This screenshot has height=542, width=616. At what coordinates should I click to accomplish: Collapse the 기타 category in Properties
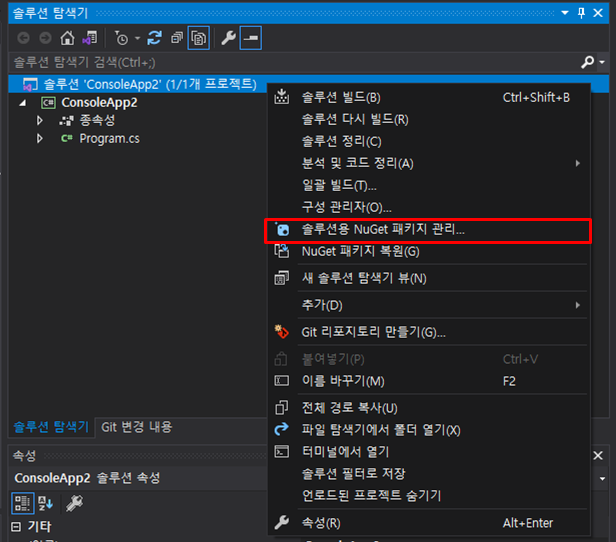point(16,526)
